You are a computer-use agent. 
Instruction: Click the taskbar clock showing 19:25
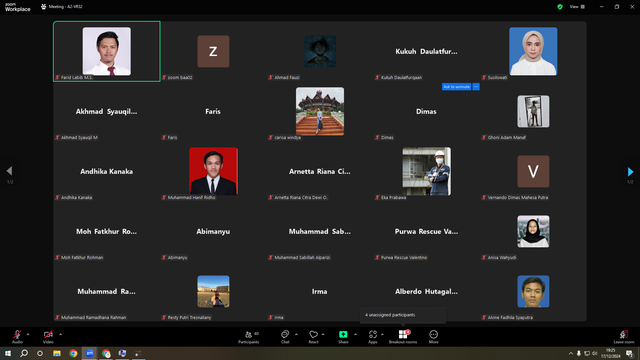pos(611,353)
